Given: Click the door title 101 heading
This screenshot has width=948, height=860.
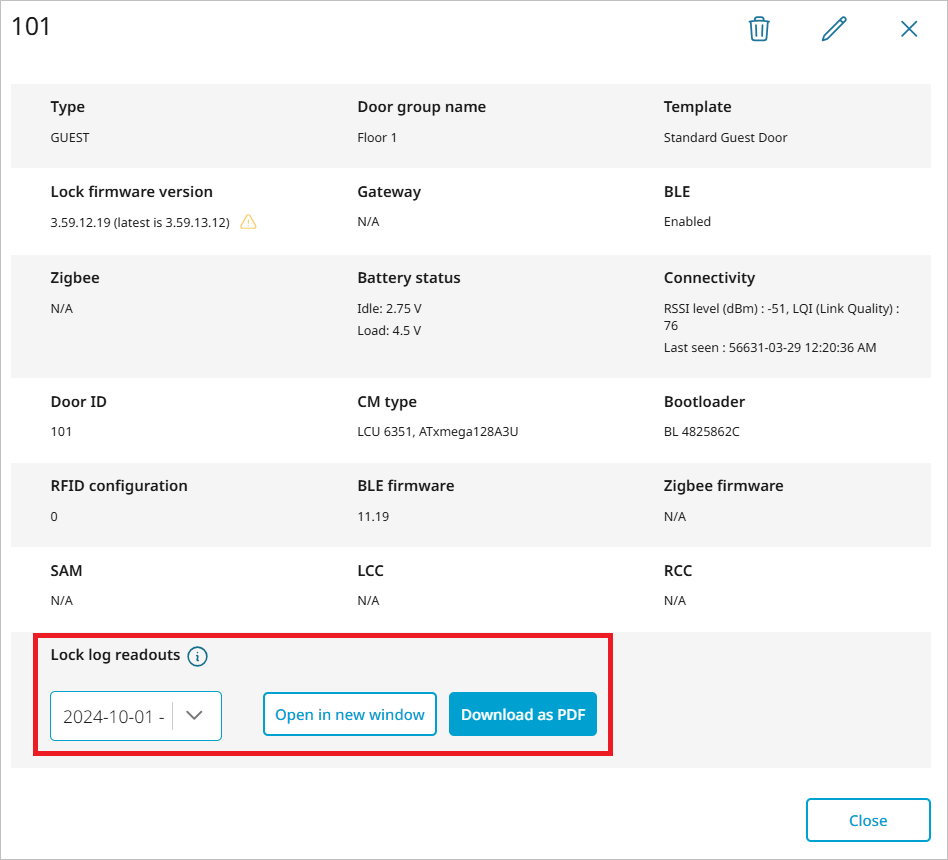Looking at the screenshot, I should pyautogui.click(x=31, y=27).
